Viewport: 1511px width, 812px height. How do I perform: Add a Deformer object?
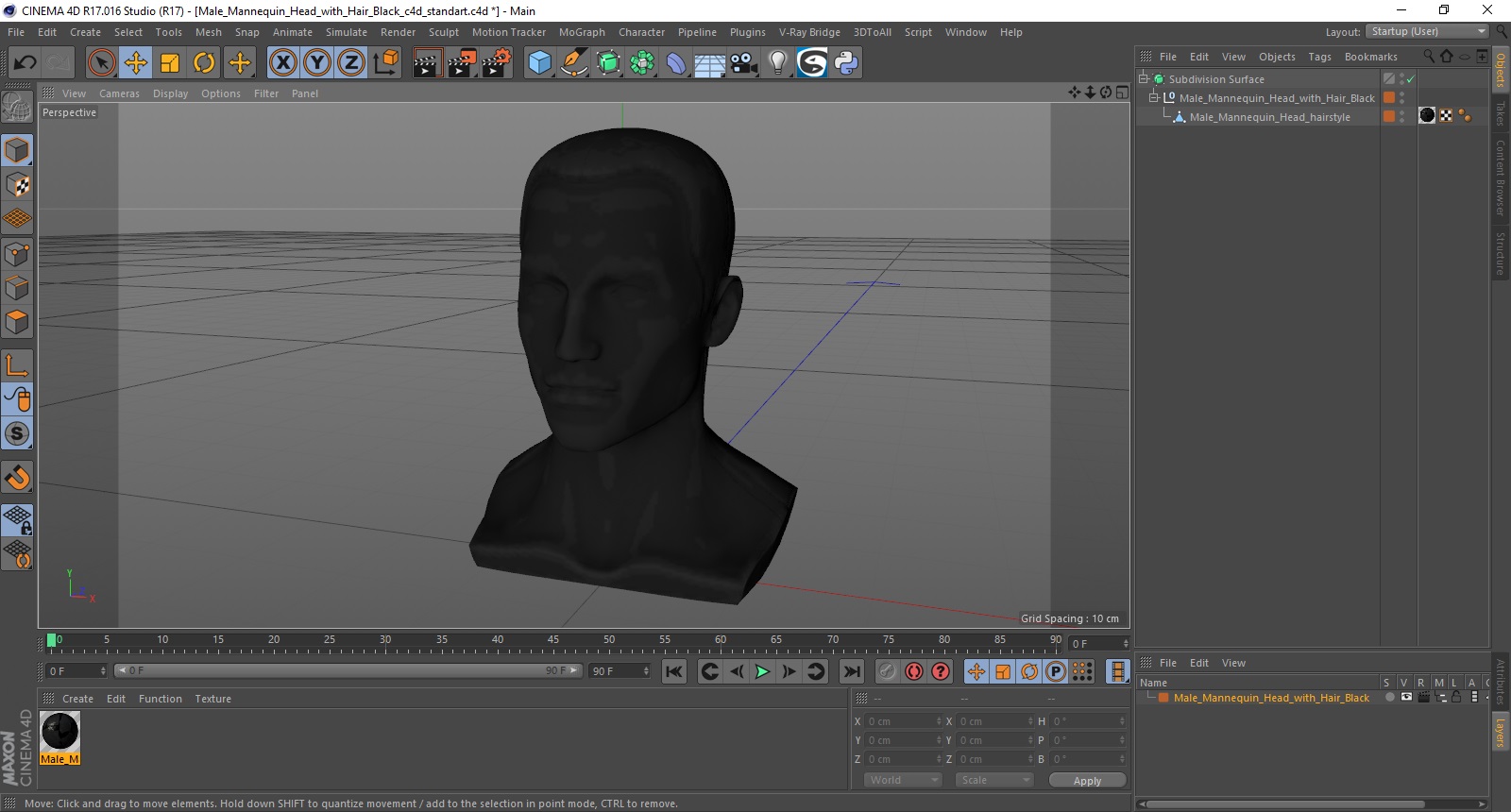pyautogui.click(x=676, y=63)
